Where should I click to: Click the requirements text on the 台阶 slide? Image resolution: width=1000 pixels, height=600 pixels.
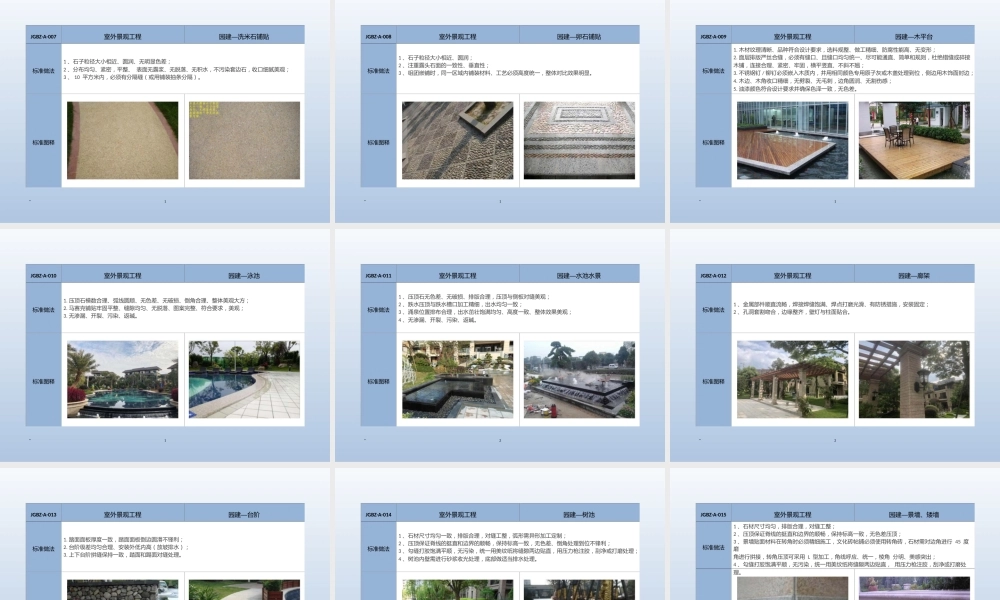pyautogui.click(x=126, y=547)
